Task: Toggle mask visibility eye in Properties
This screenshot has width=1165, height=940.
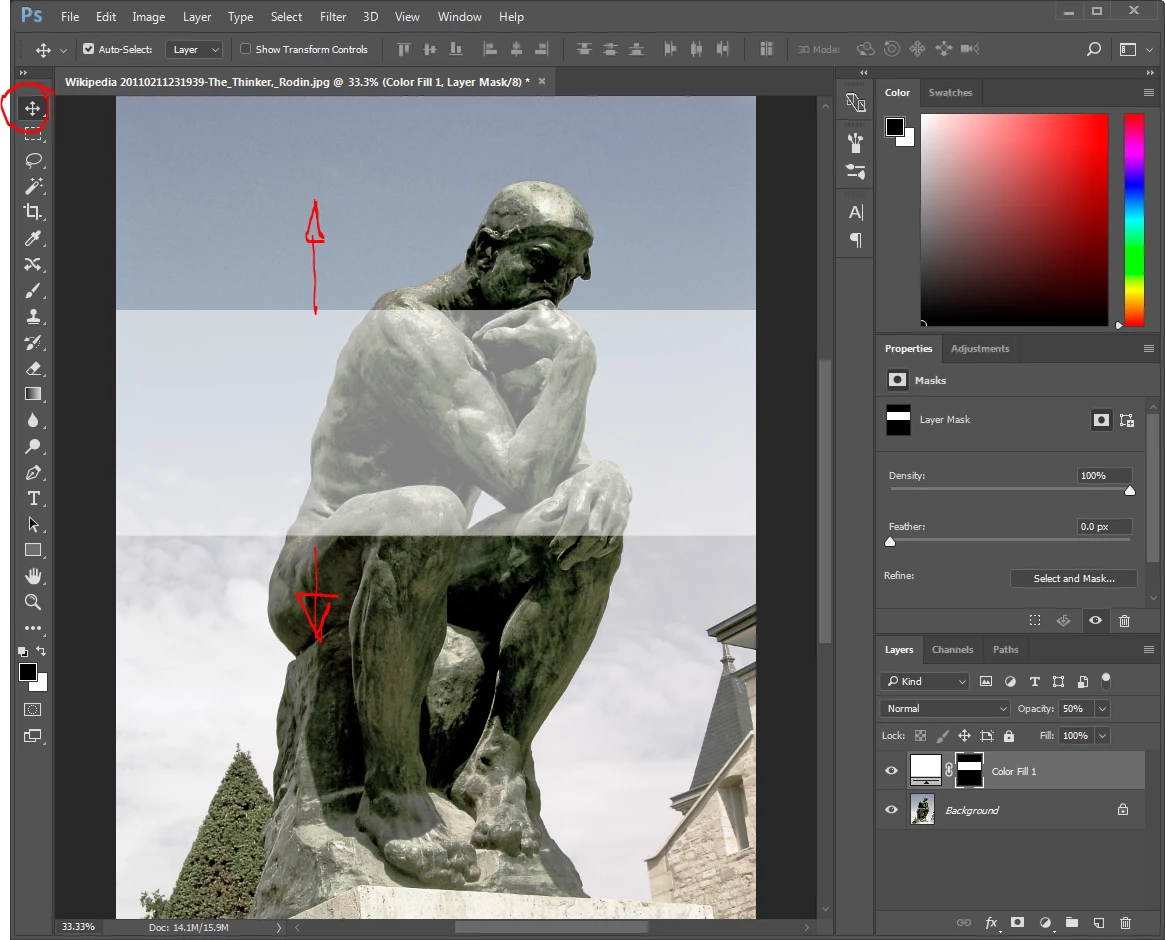Action: pos(1095,620)
